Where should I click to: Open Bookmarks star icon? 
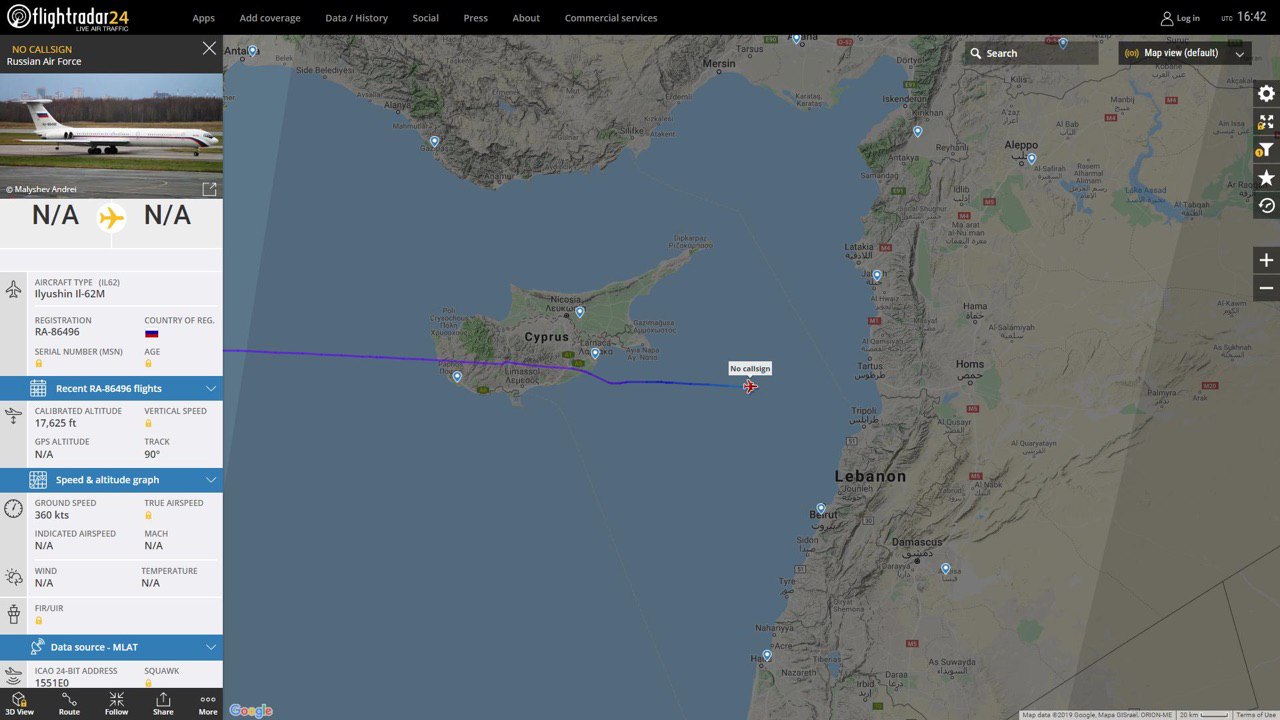point(1266,178)
